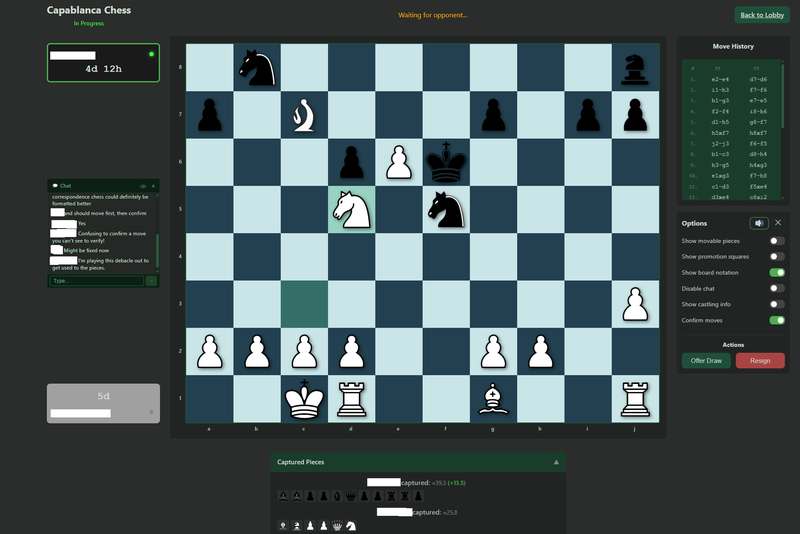The height and width of the screenshot is (534, 800).
Task: Select the white pawn on e6
Action: (398, 162)
